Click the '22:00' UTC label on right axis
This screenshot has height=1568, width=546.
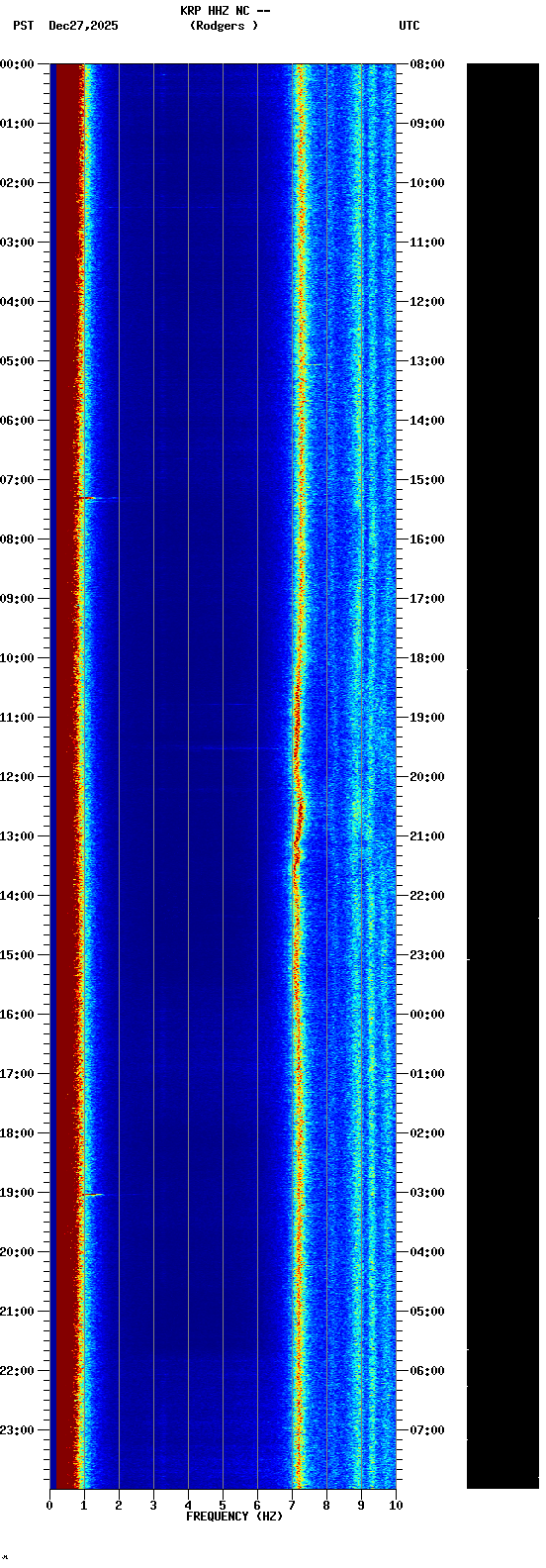(427, 896)
